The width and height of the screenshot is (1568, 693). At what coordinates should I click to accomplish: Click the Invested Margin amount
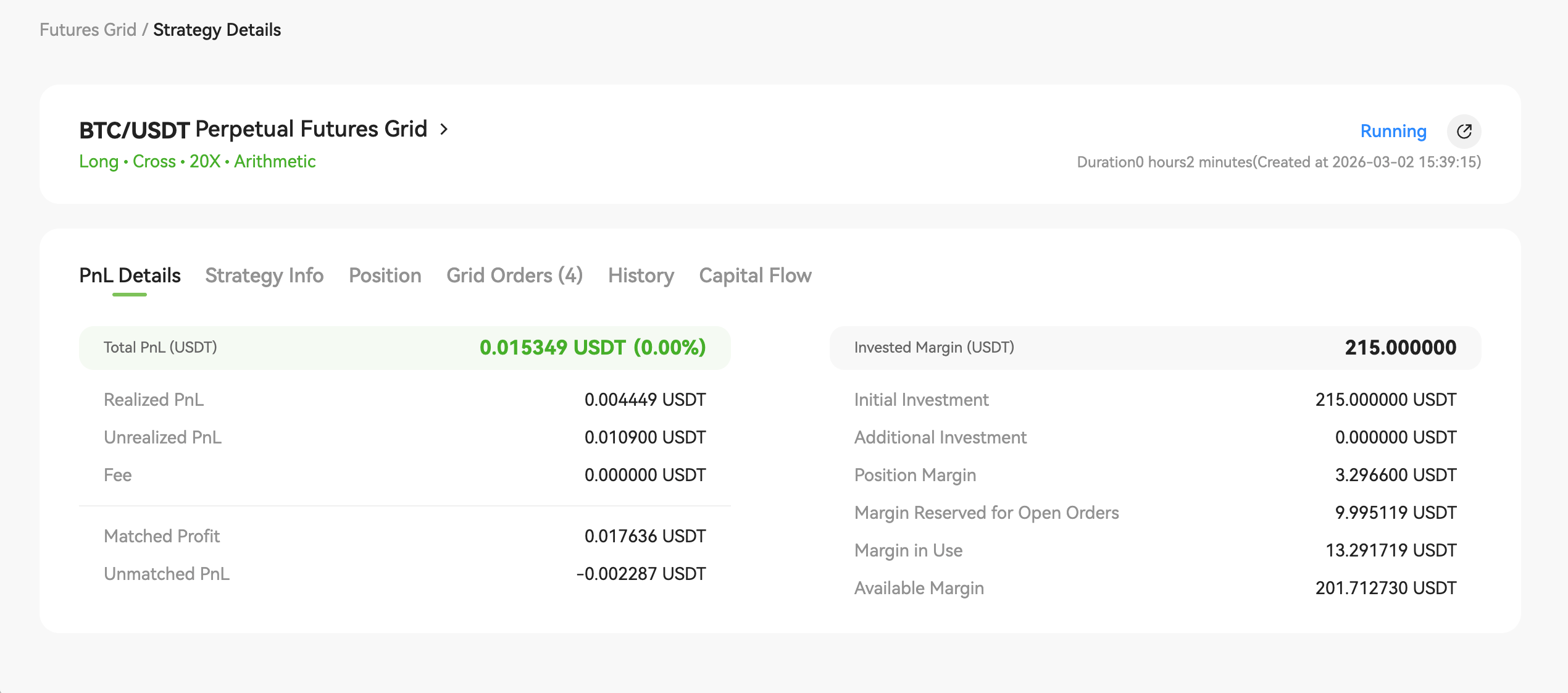[1400, 348]
